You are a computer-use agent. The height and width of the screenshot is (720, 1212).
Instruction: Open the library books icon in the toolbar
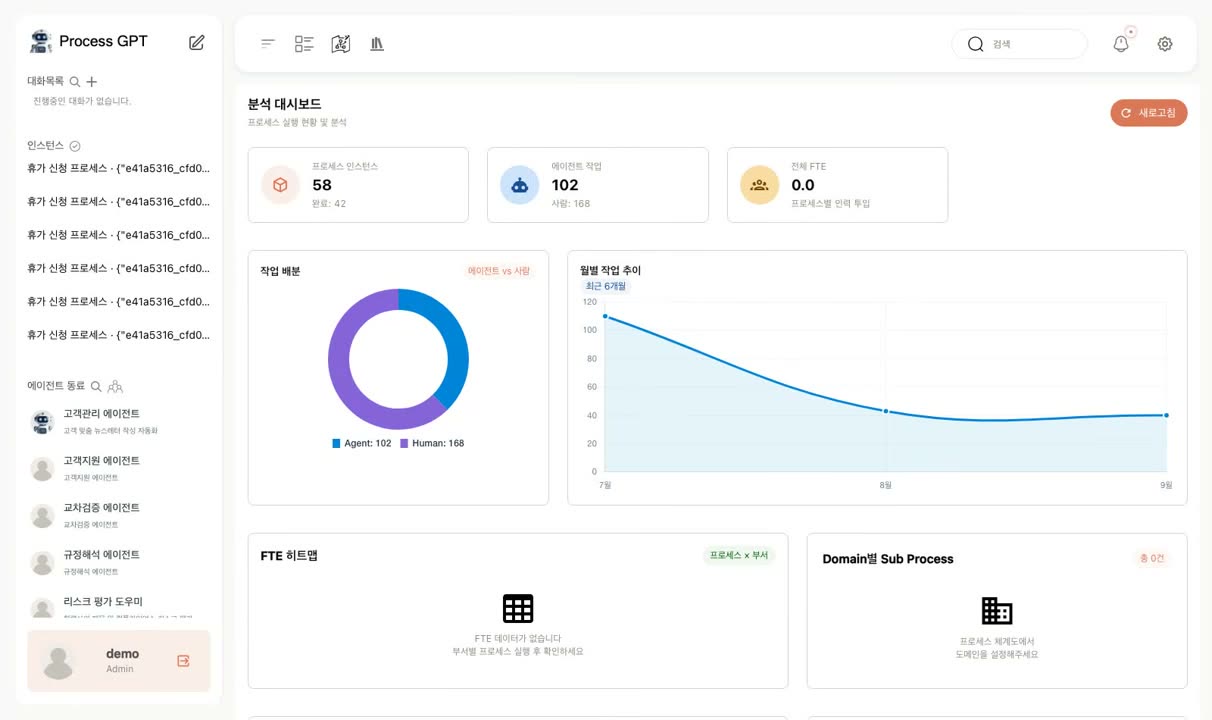pos(377,44)
